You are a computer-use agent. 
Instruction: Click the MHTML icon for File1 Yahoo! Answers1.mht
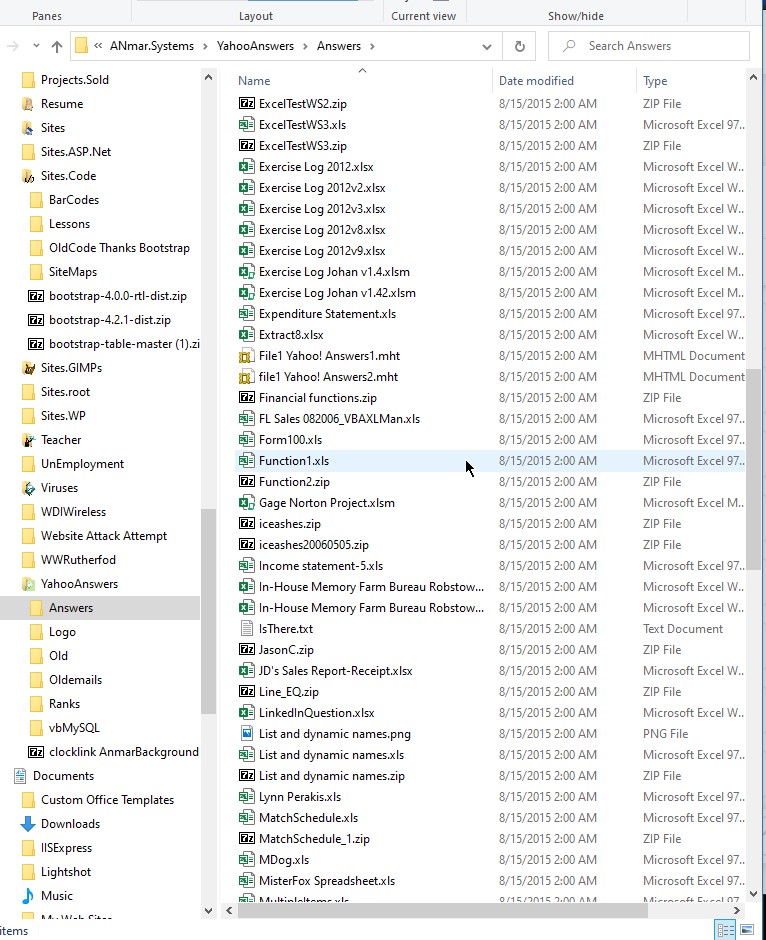(x=246, y=356)
